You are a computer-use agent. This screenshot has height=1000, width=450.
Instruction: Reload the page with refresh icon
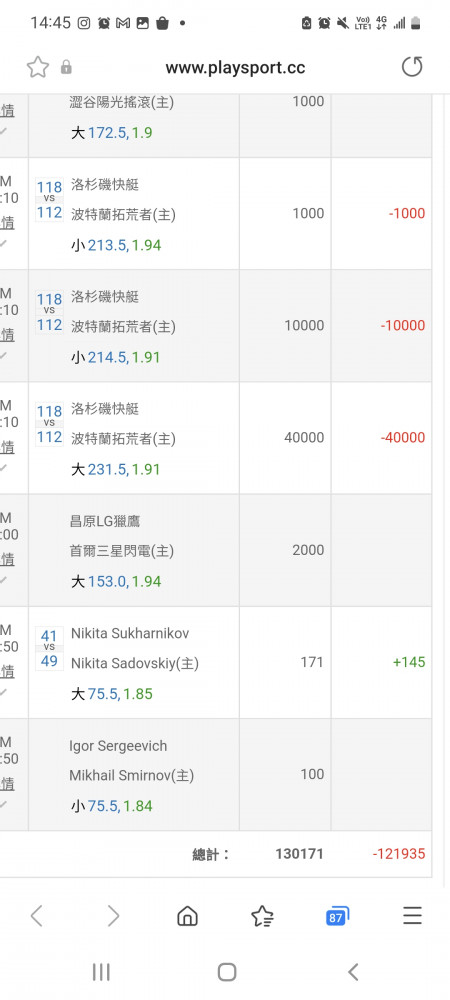coord(412,67)
